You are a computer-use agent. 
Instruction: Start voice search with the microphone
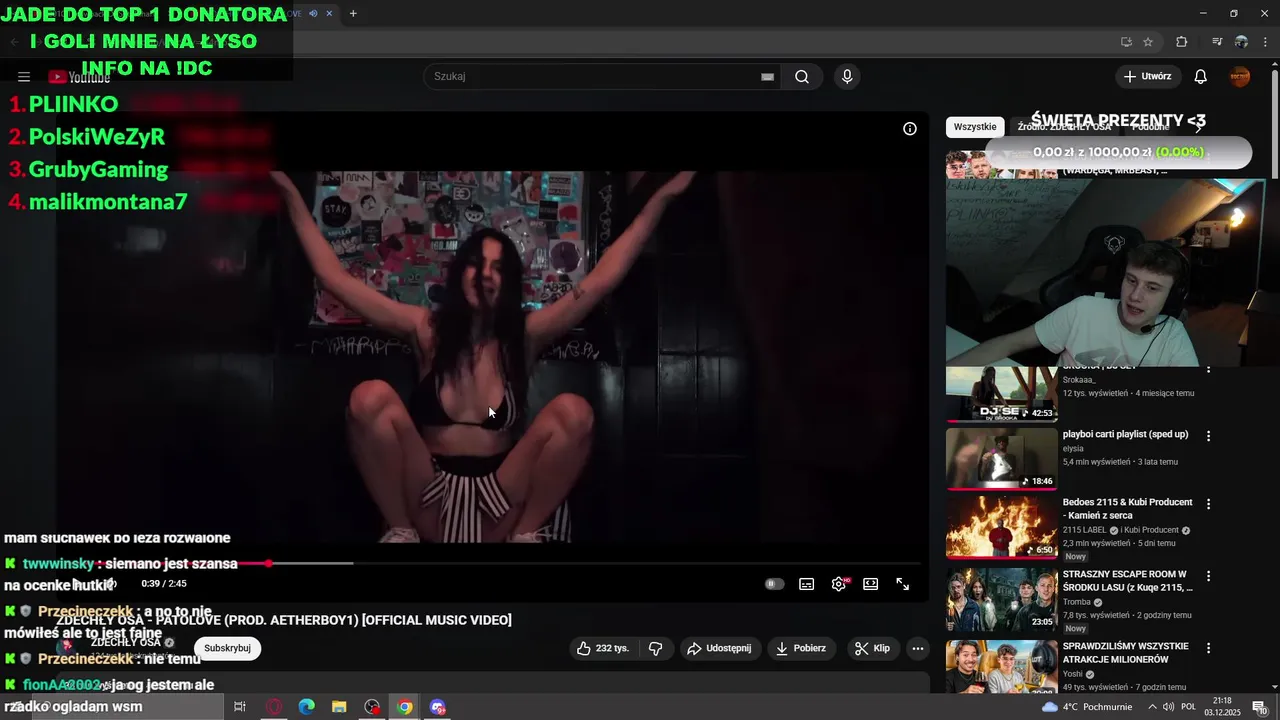point(847,77)
